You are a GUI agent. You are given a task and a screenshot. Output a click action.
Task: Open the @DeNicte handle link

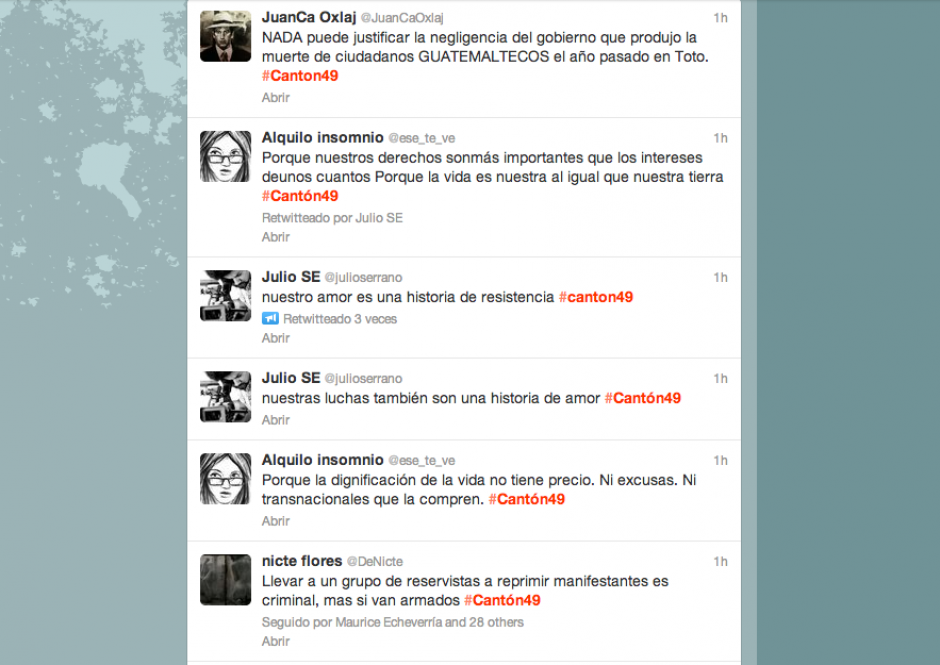click(375, 562)
